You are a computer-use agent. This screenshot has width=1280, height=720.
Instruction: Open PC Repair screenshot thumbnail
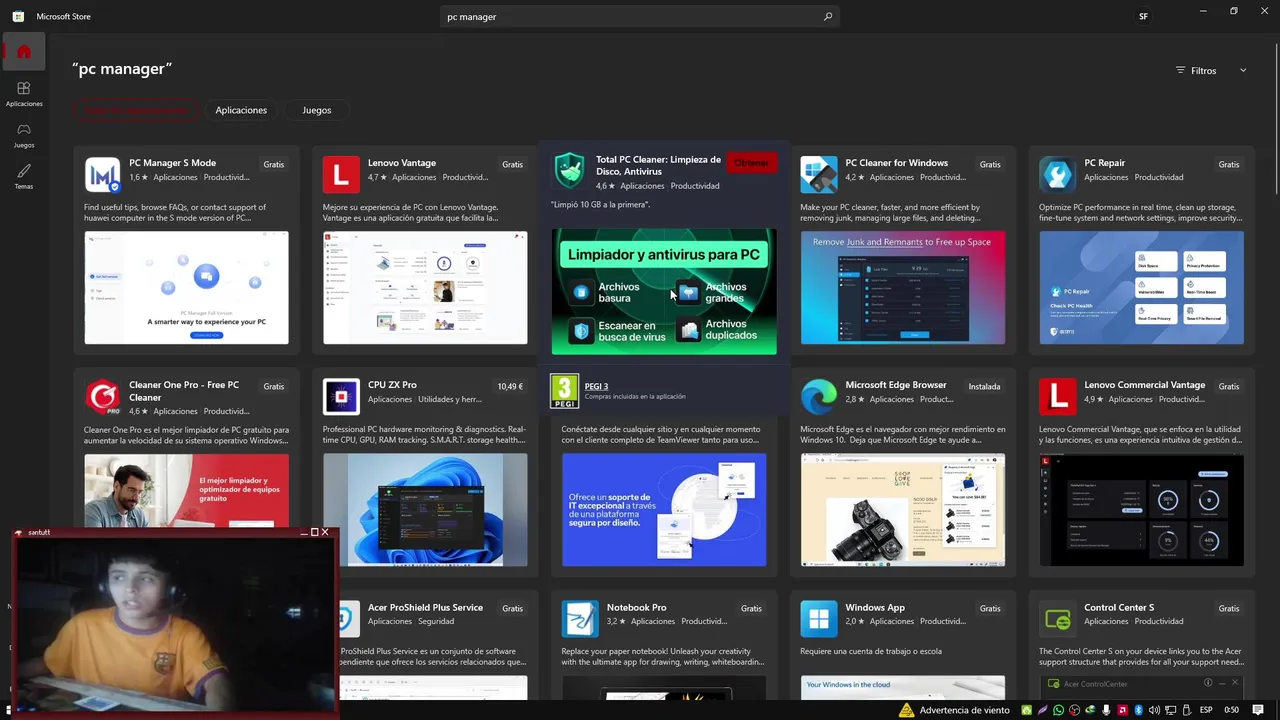1141,288
